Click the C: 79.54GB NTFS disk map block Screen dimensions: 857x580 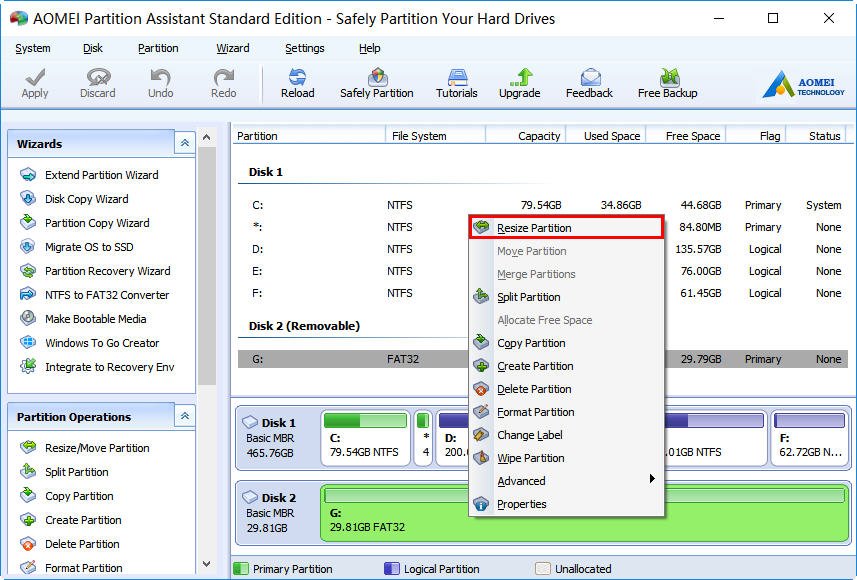[365, 438]
